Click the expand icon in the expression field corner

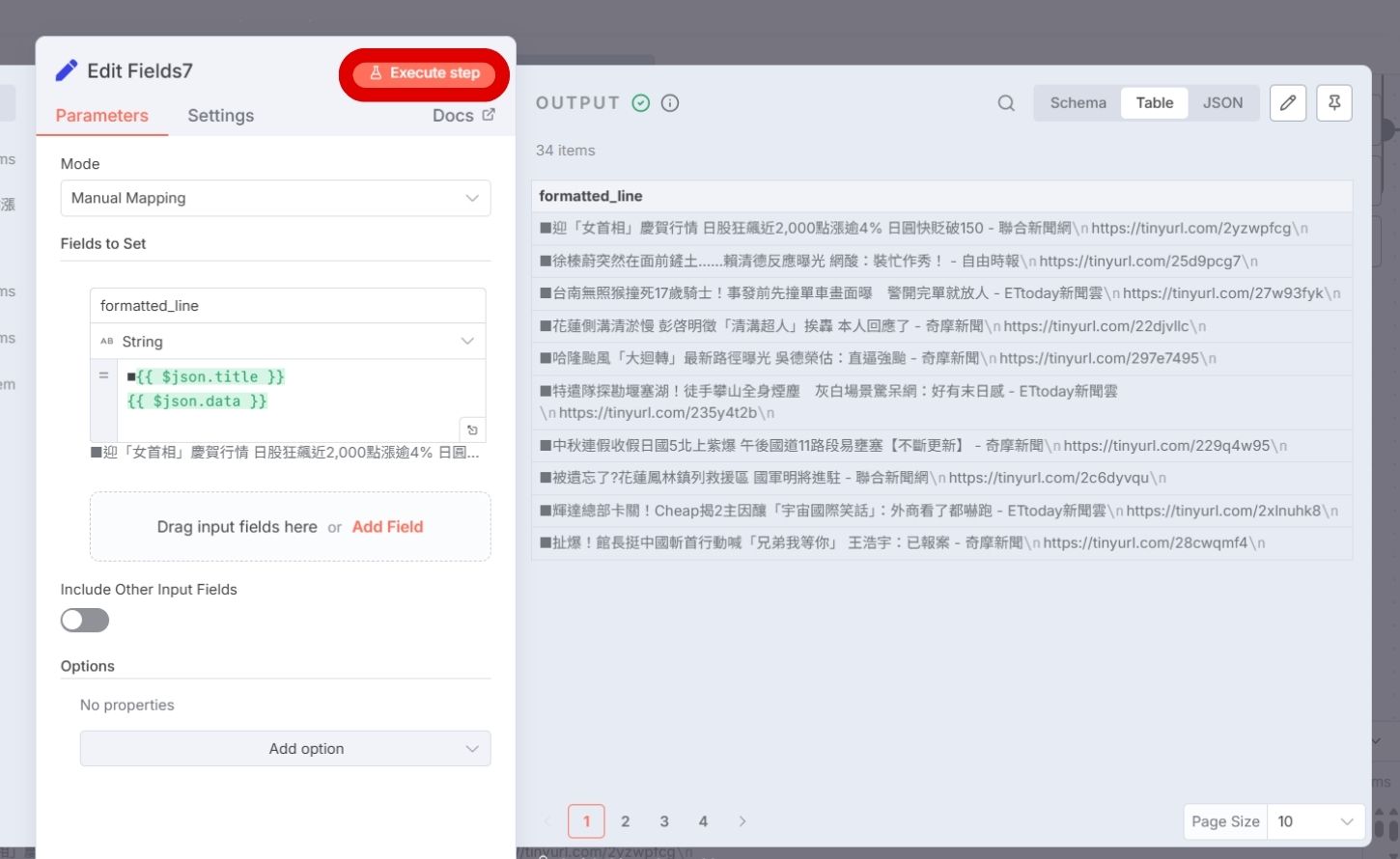pos(472,429)
